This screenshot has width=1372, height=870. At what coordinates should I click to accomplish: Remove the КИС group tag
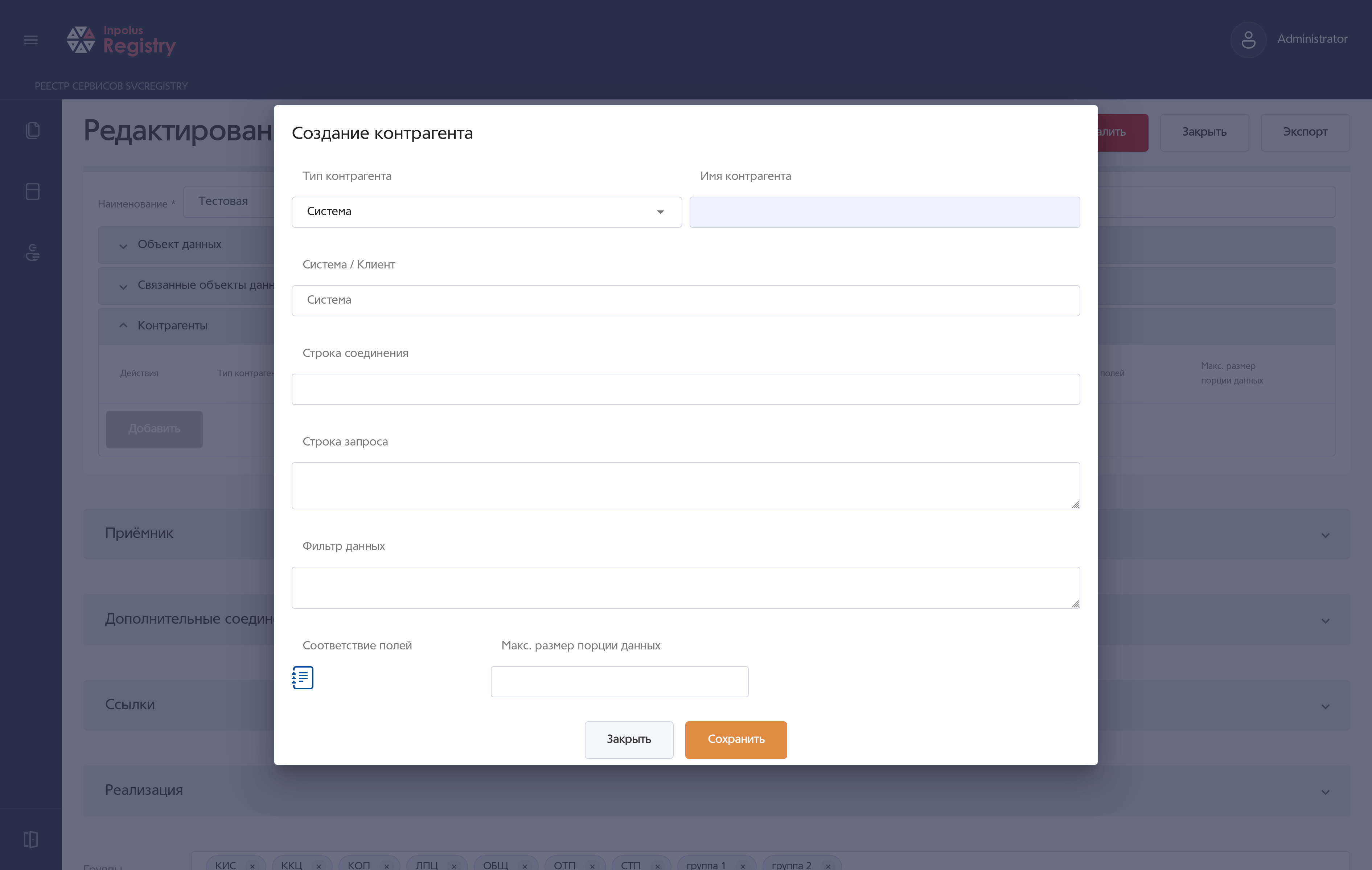click(x=252, y=866)
